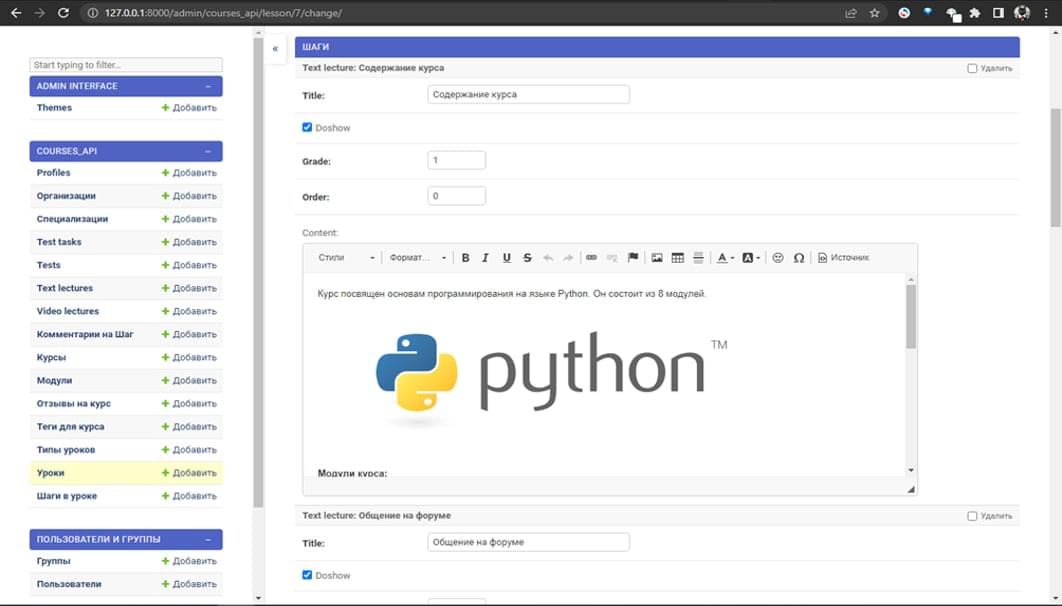
Task: Open the Формат dropdown in the editor
Action: point(417,258)
